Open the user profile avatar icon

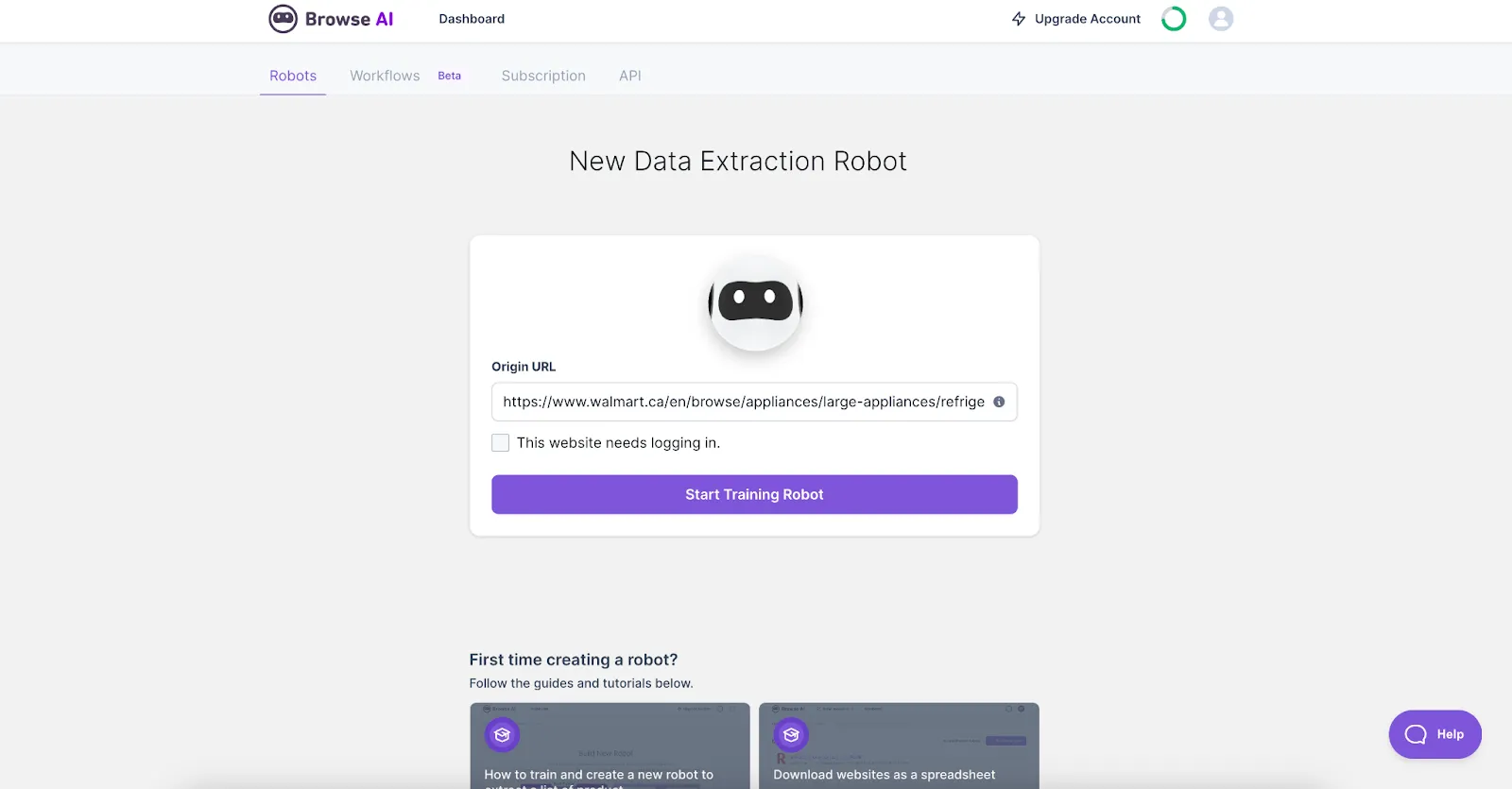click(1221, 19)
